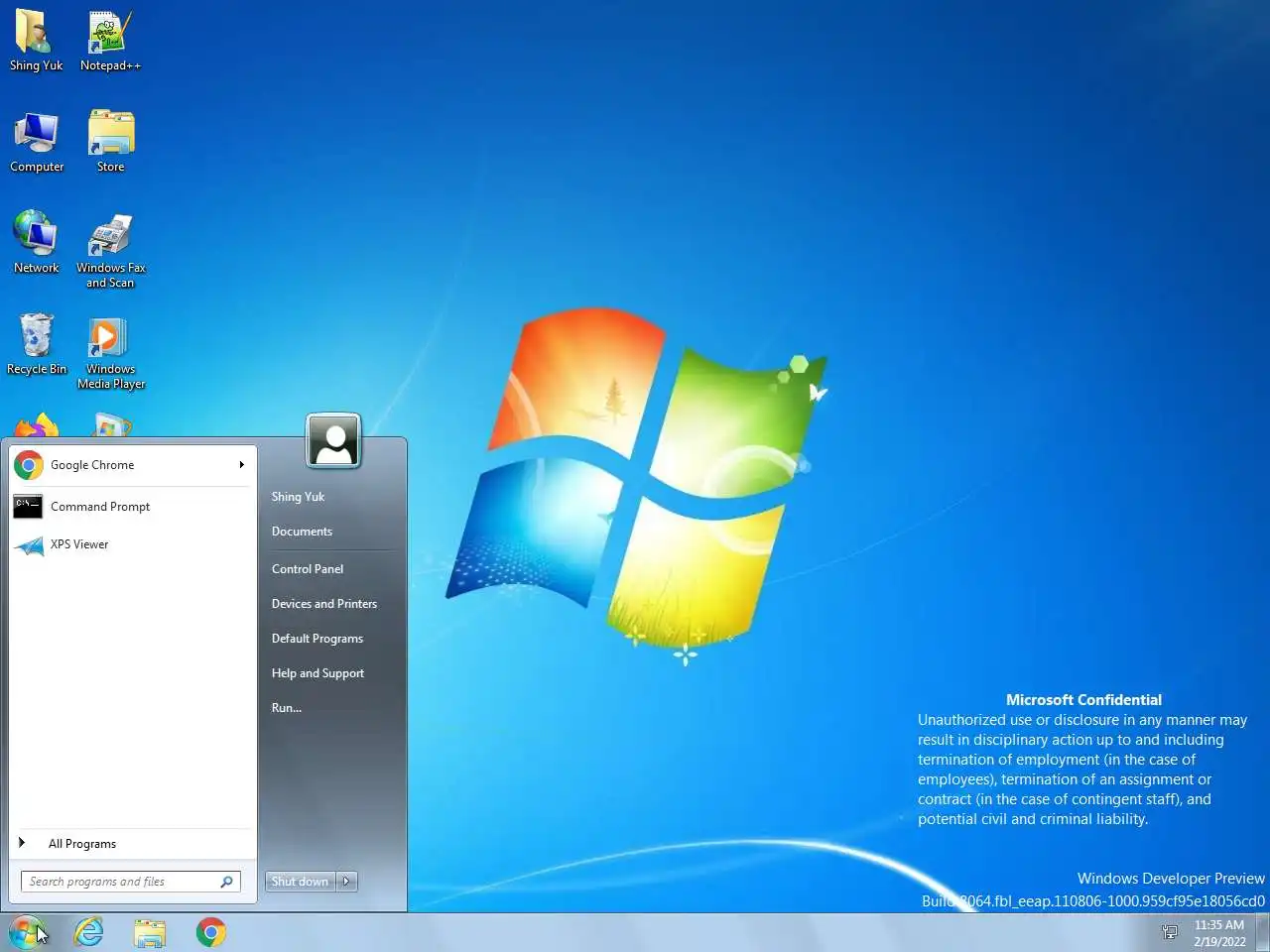Open Help and Support
Screen dimensions: 1270x952
coord(317,673)
